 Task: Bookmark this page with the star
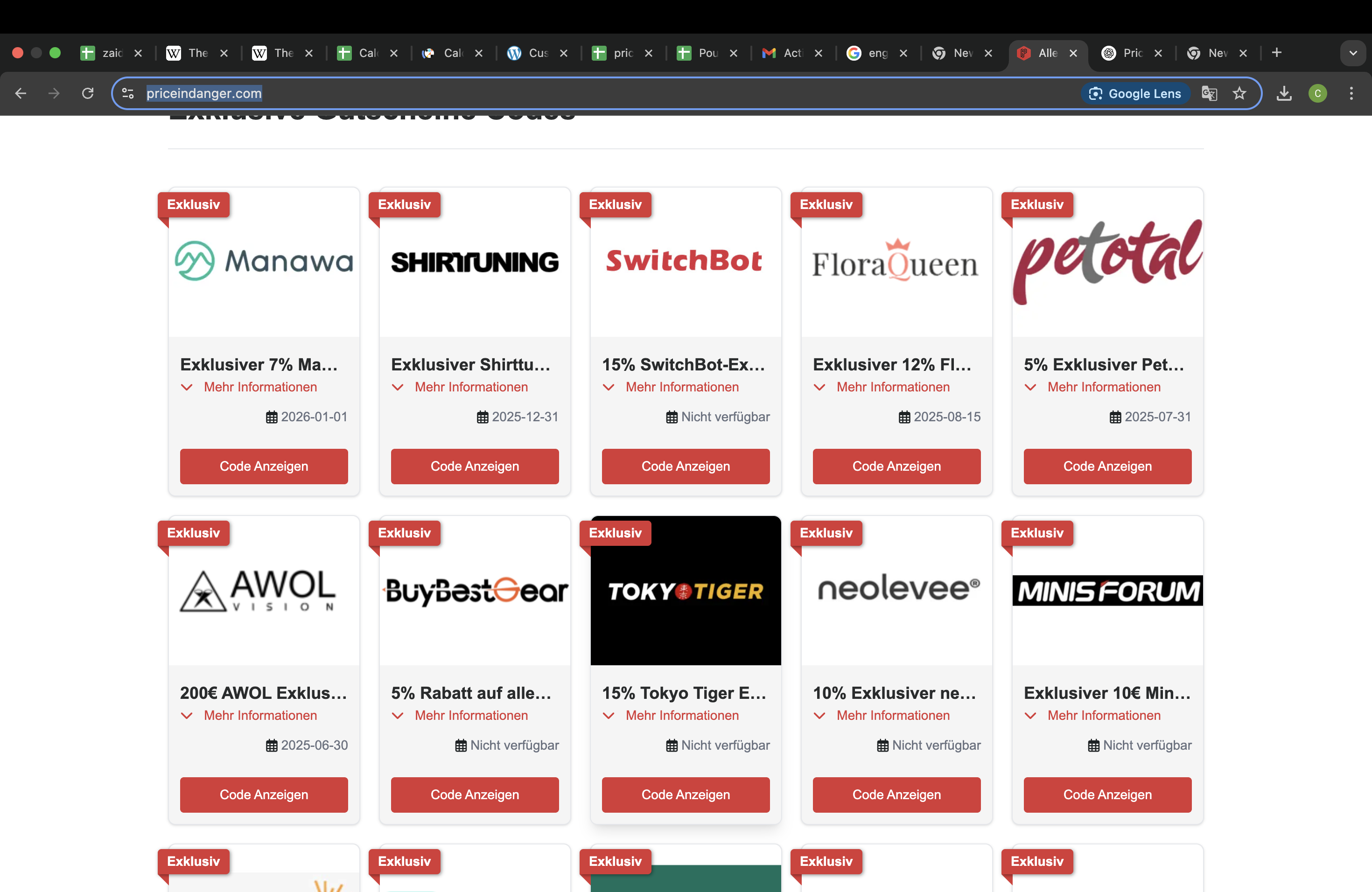[x=1239, y=93]
